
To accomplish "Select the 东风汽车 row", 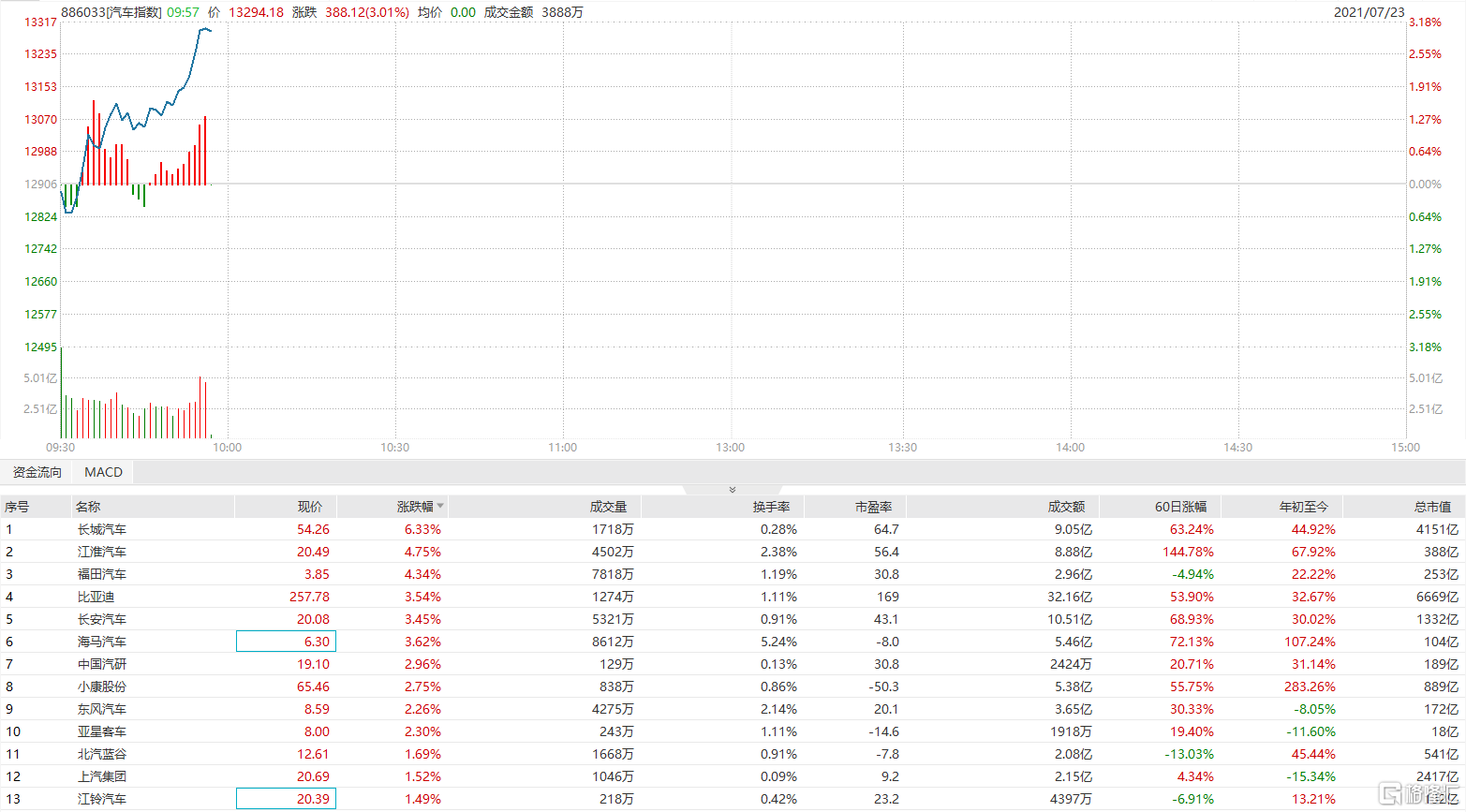I will point(733,709).
